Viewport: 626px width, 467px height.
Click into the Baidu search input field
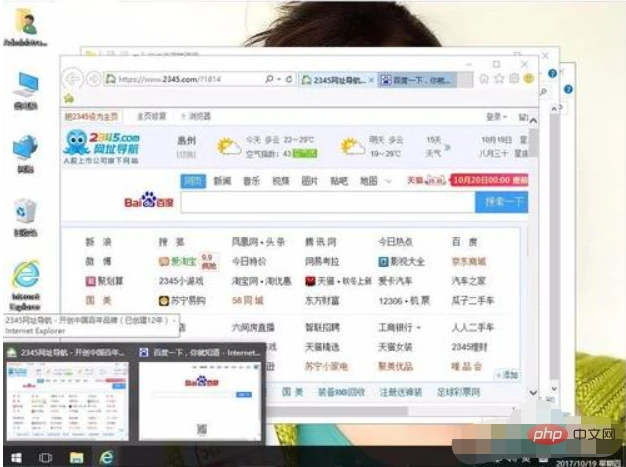[x=327, y=202]
